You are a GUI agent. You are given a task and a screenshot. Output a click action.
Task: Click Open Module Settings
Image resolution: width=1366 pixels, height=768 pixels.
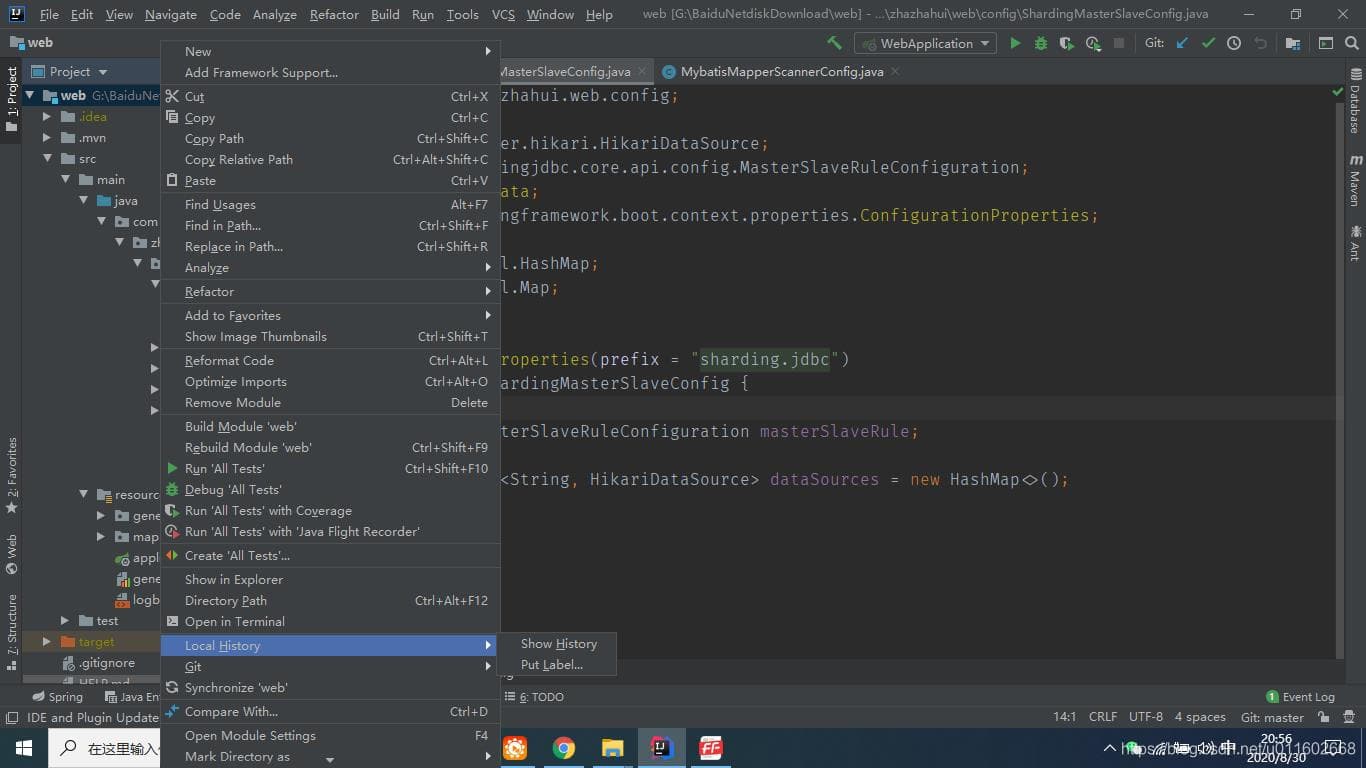[x=330, y=736]
